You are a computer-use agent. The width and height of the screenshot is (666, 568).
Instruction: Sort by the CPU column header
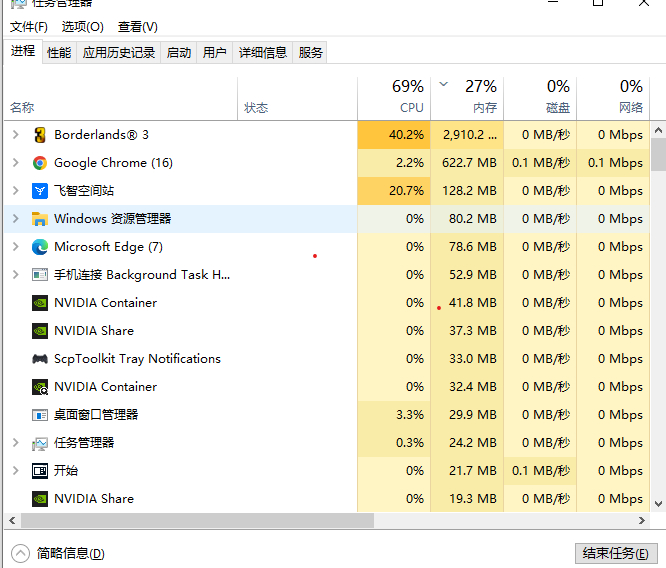(x=394, y=99)
